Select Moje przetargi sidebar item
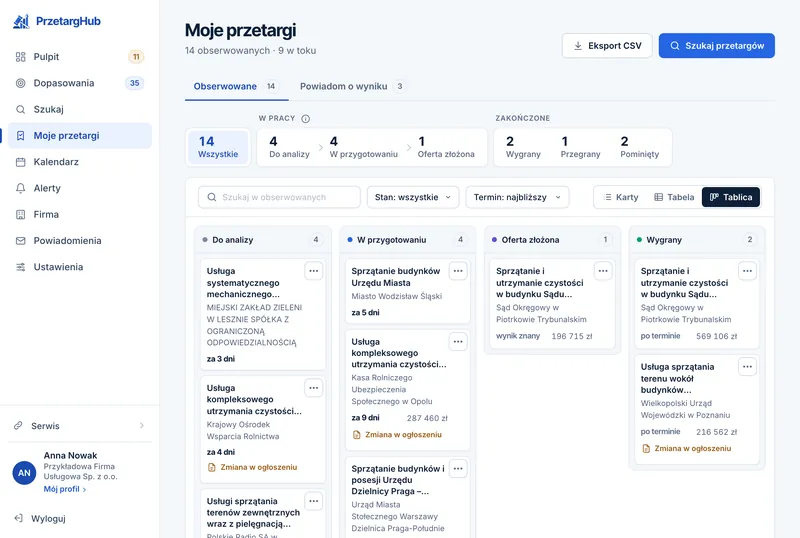800x538 pixels. (80, 136)
